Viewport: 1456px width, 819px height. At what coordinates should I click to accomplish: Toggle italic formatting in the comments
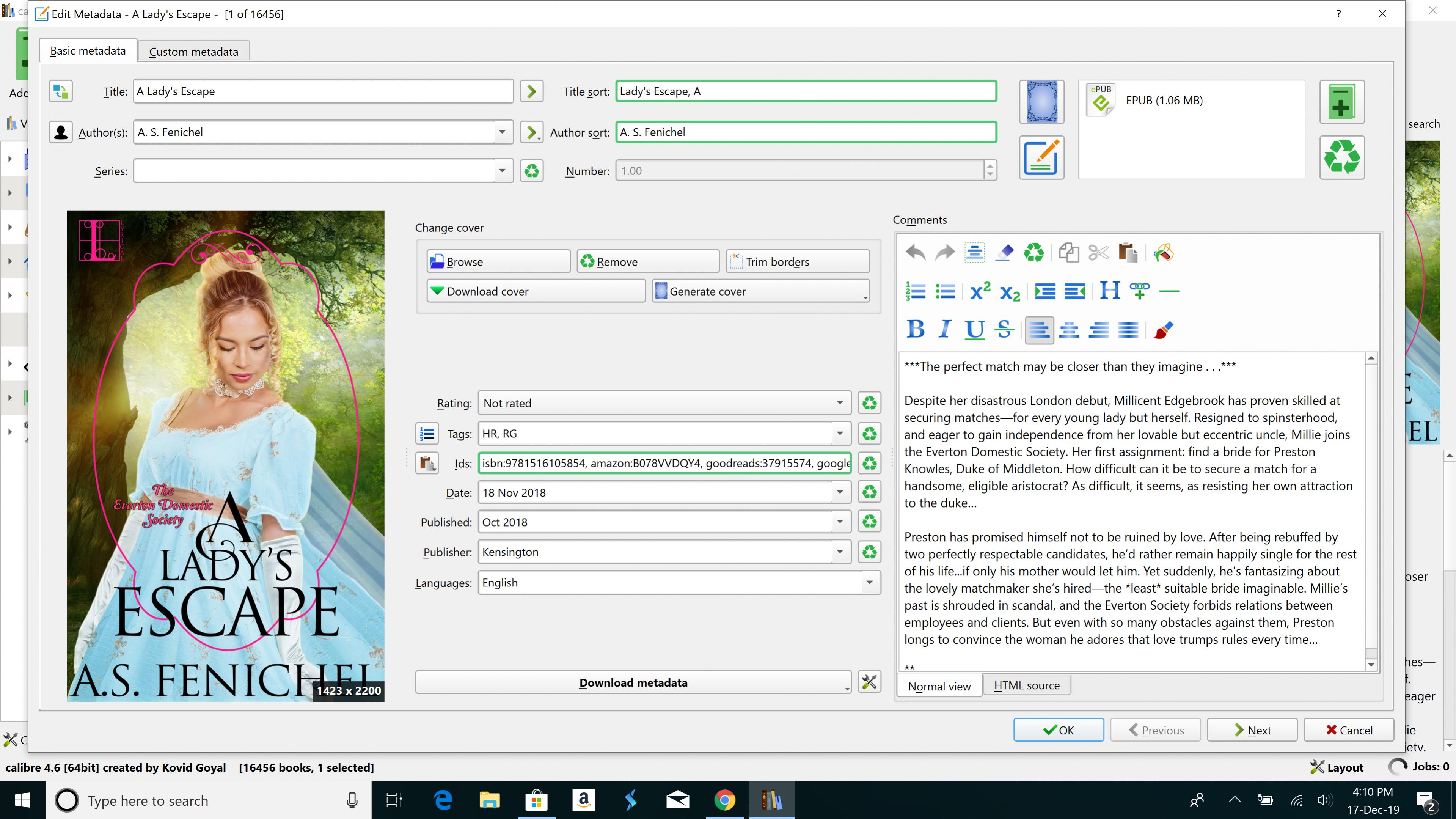pyautogui.click(x=944, y=329)
